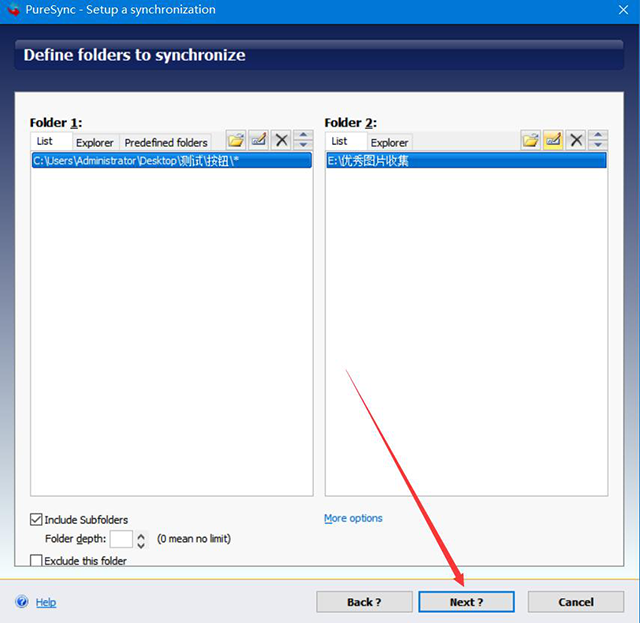Open the Help link

(x=46, y=602)
